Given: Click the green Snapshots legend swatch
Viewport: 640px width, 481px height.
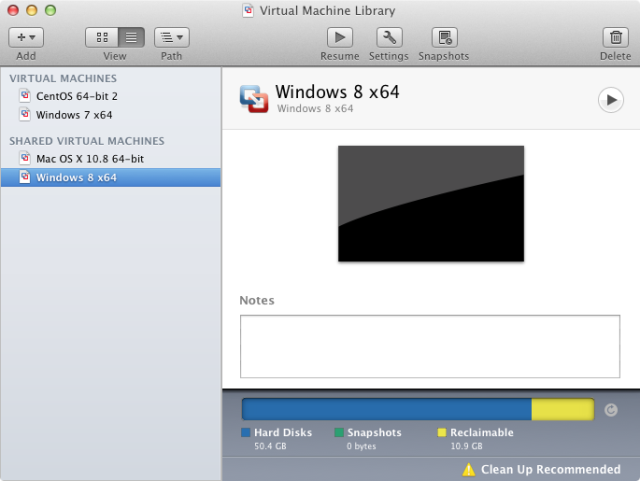Looking at the screenshot, I should [339, 432].
